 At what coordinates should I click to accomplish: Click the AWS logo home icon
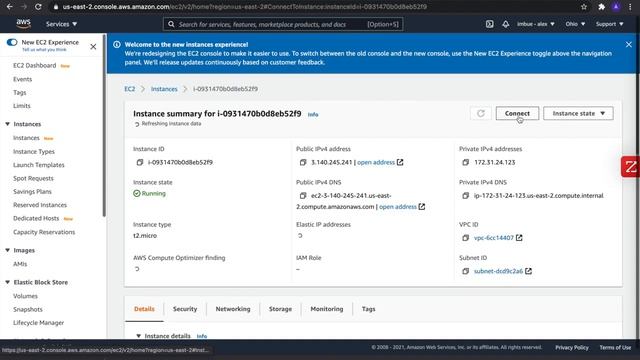pos(23,24)
